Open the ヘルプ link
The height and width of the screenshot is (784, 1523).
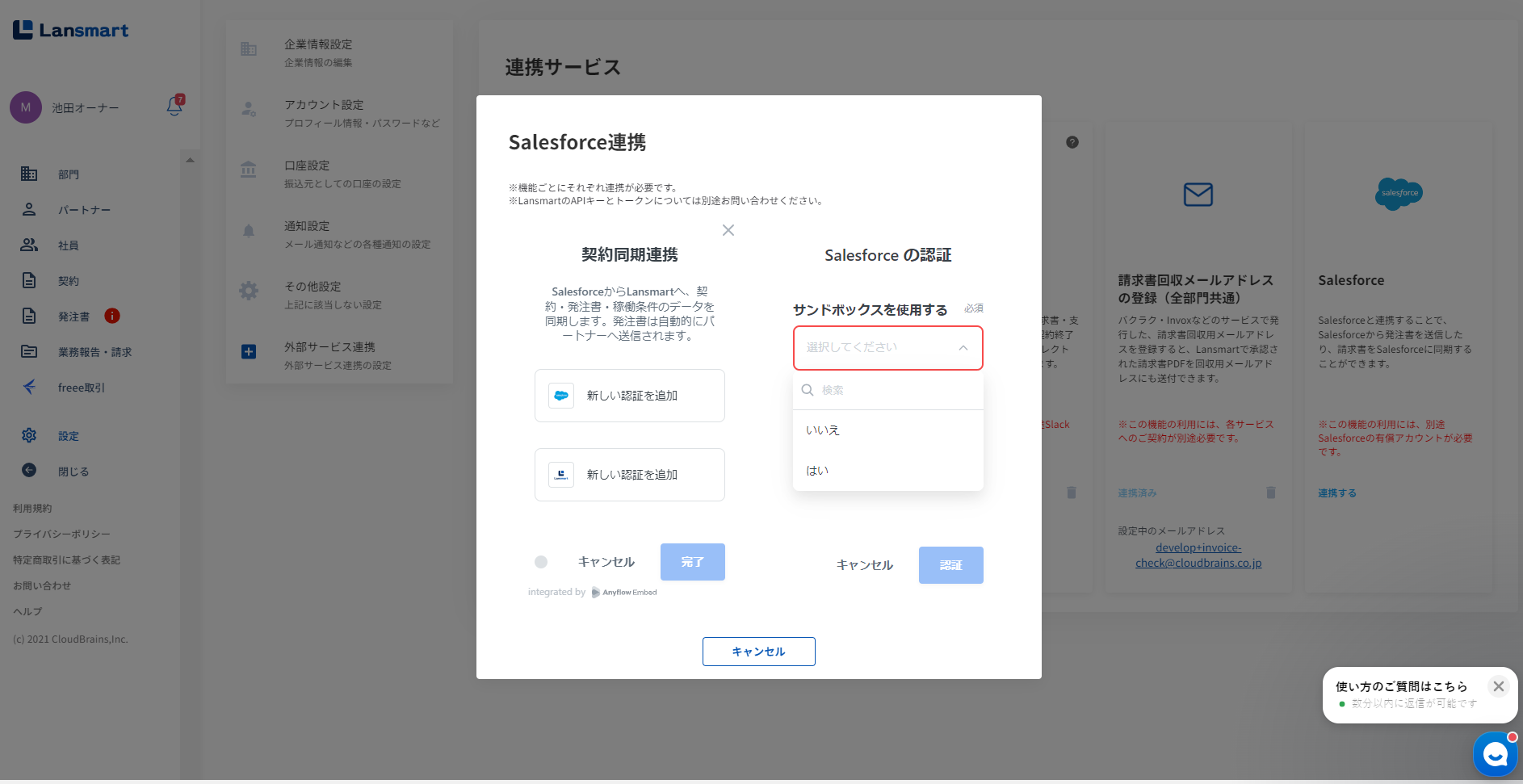click(x=27, y=612)
